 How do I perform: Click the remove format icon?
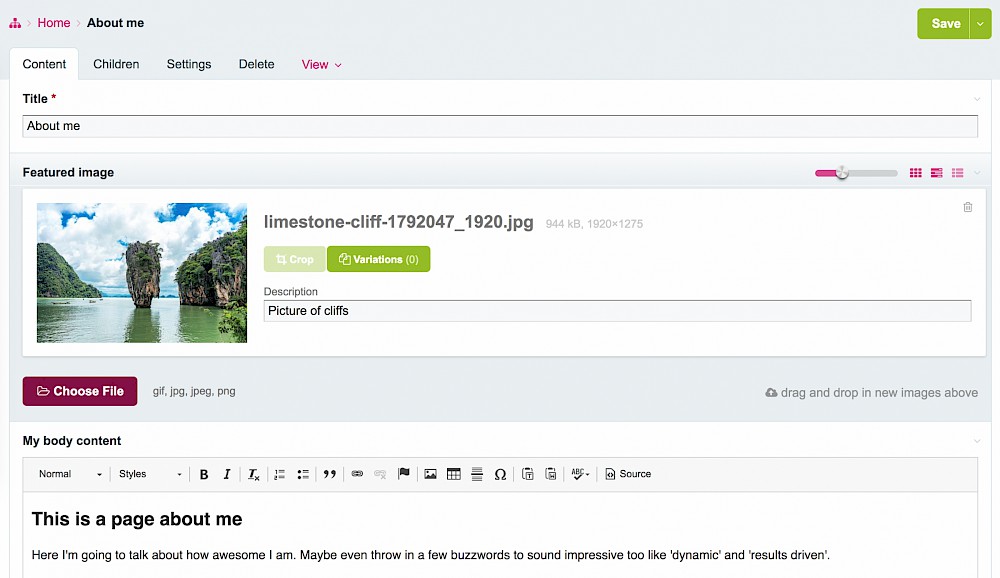pos(254,474)
